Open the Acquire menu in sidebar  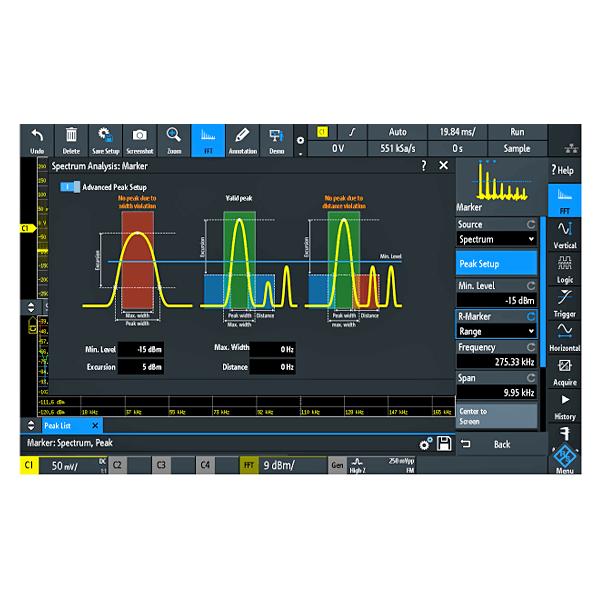564,371
